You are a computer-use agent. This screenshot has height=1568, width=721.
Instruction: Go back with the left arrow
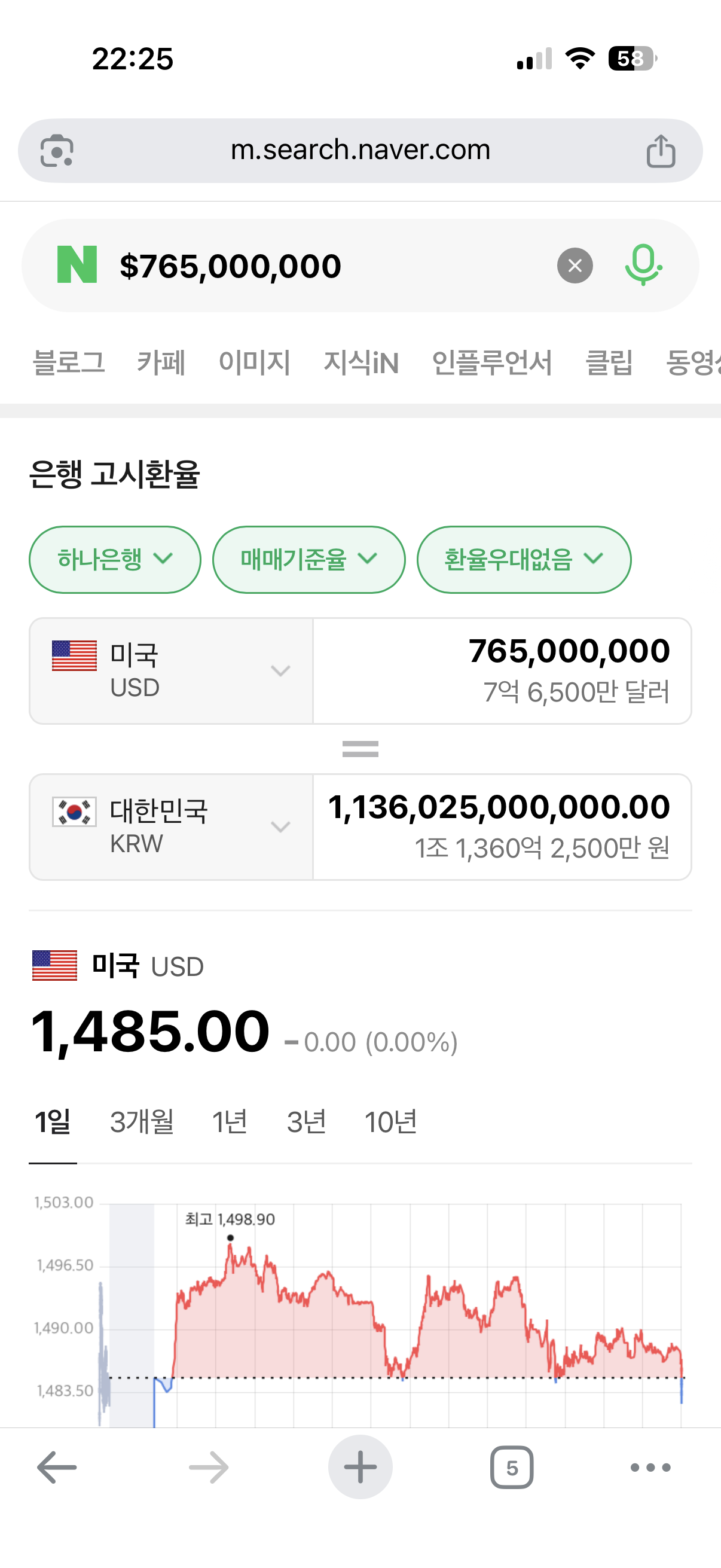[x=57, y=1468]
